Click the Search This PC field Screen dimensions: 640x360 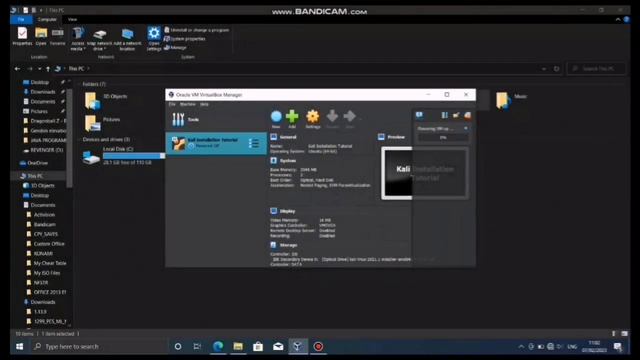(x=596, y=69)
